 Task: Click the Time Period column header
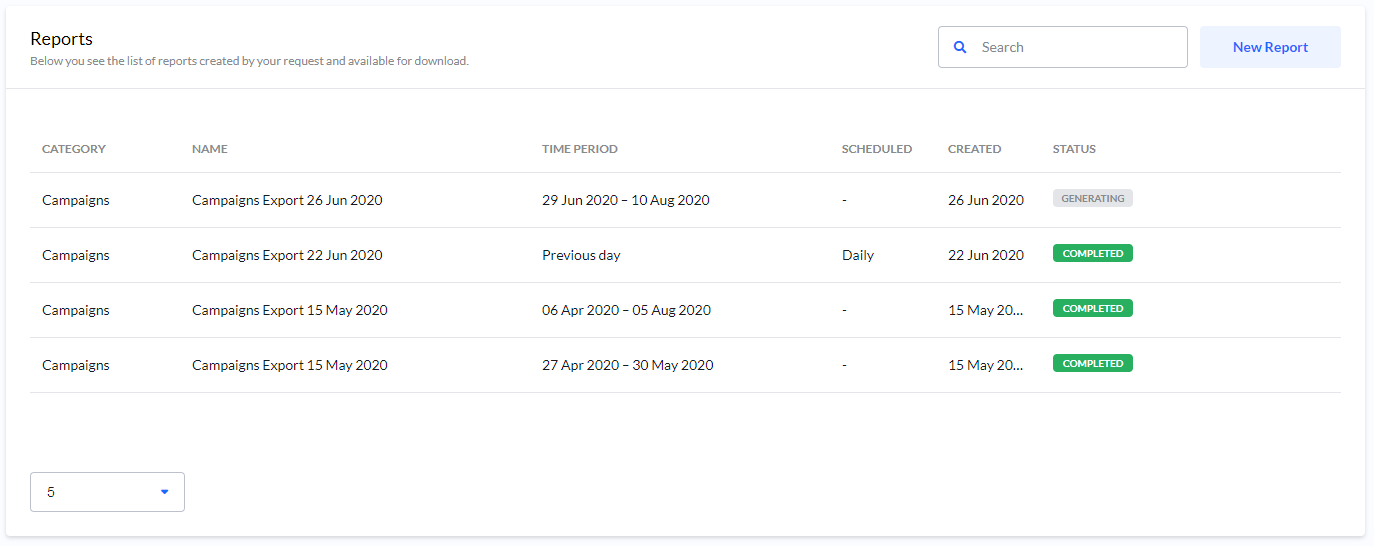[580, 149]
